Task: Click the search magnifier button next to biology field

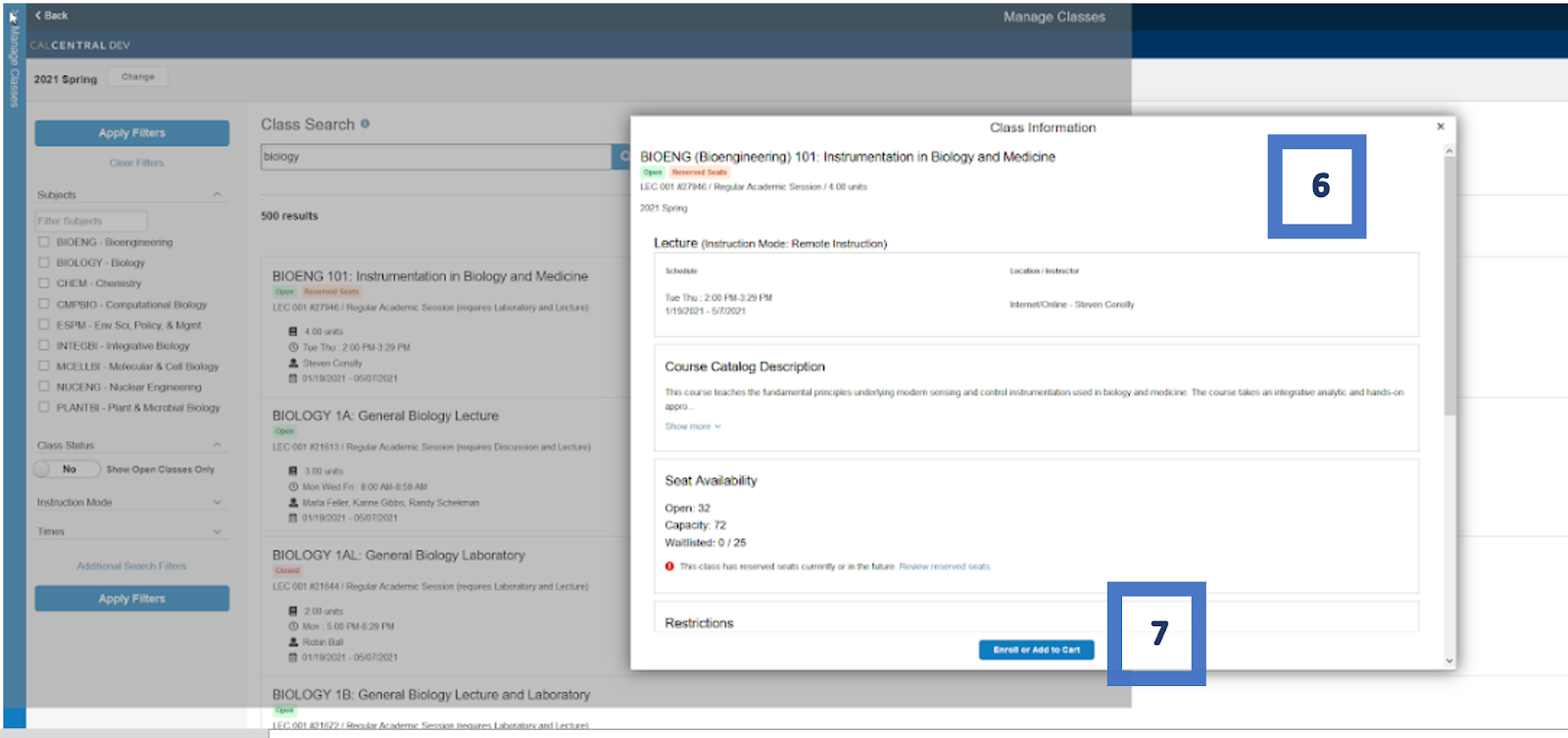Action: click(x=622, y=157)
